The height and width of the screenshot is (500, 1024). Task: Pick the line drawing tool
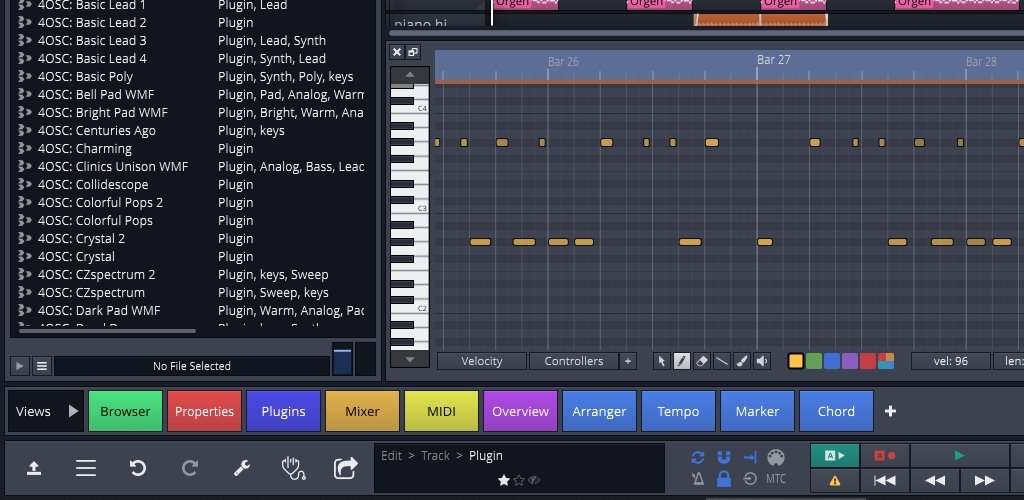721,361
